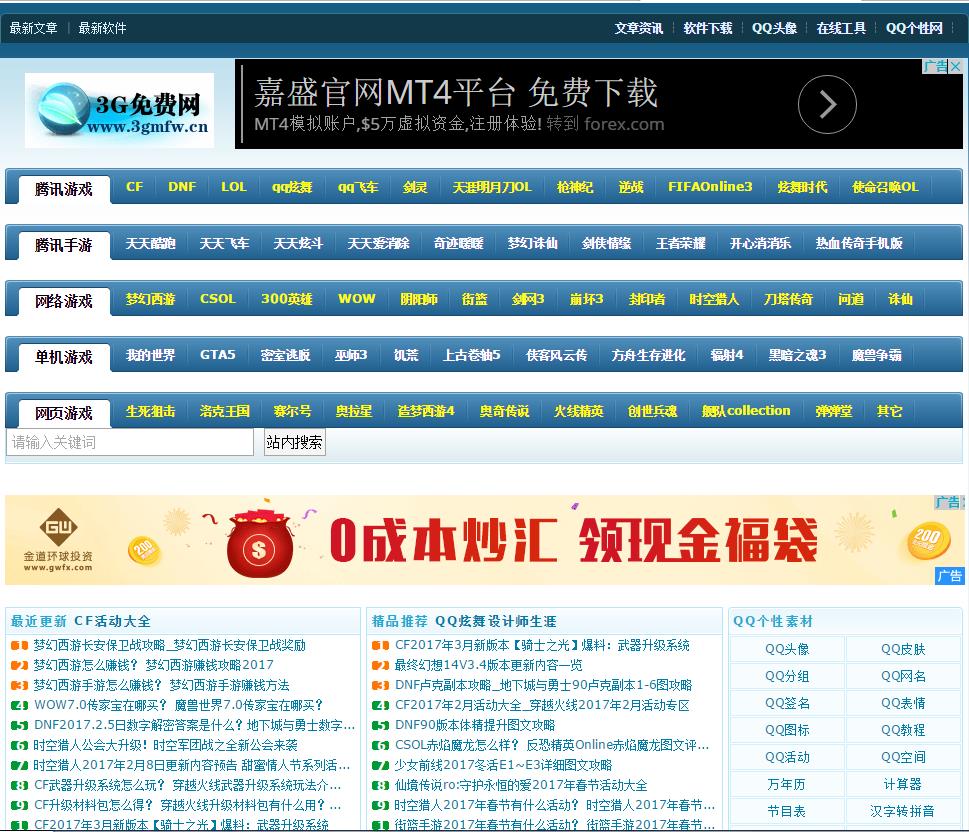The image size is (969, 832).
Task: Open the QQ签名 link
Action: click(787, 703)
